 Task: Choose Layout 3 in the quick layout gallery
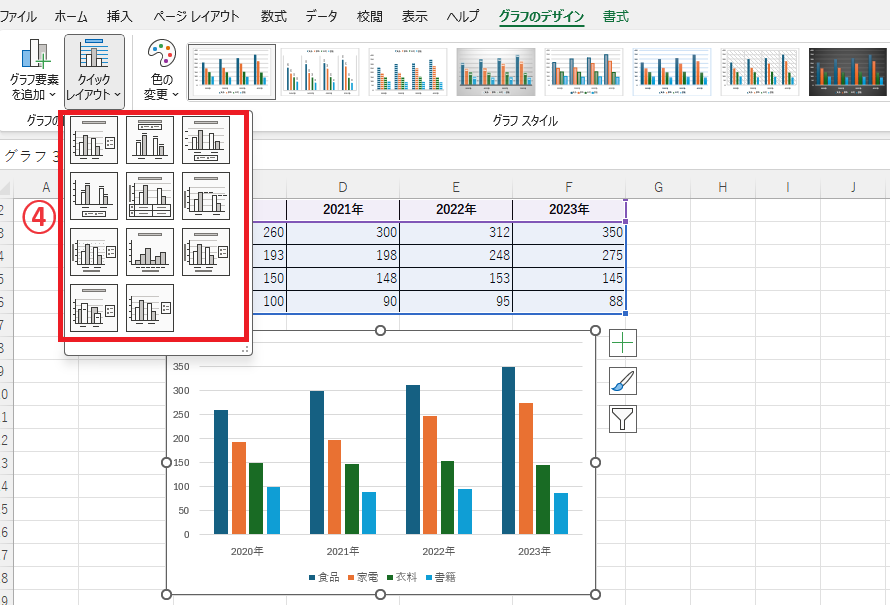pyautogui.click(x=206, y=140)
